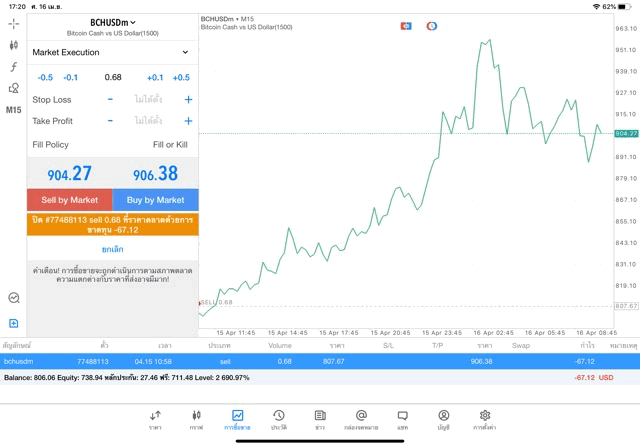Screen dimensions: 640x447
Task: Select the bchusdm open position row
Action: point(320,361)
